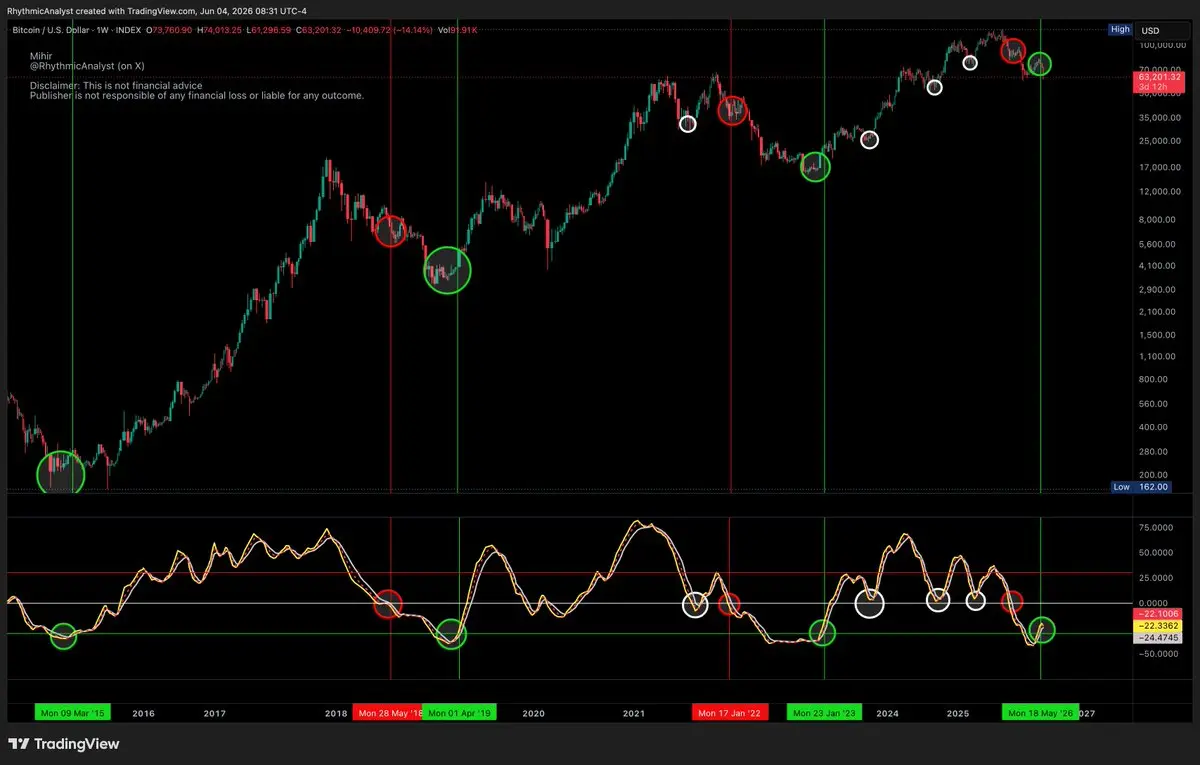Click the 2024 label on the time axis
This screenshot has width=1200, height=765.
(x=887, y=714)
